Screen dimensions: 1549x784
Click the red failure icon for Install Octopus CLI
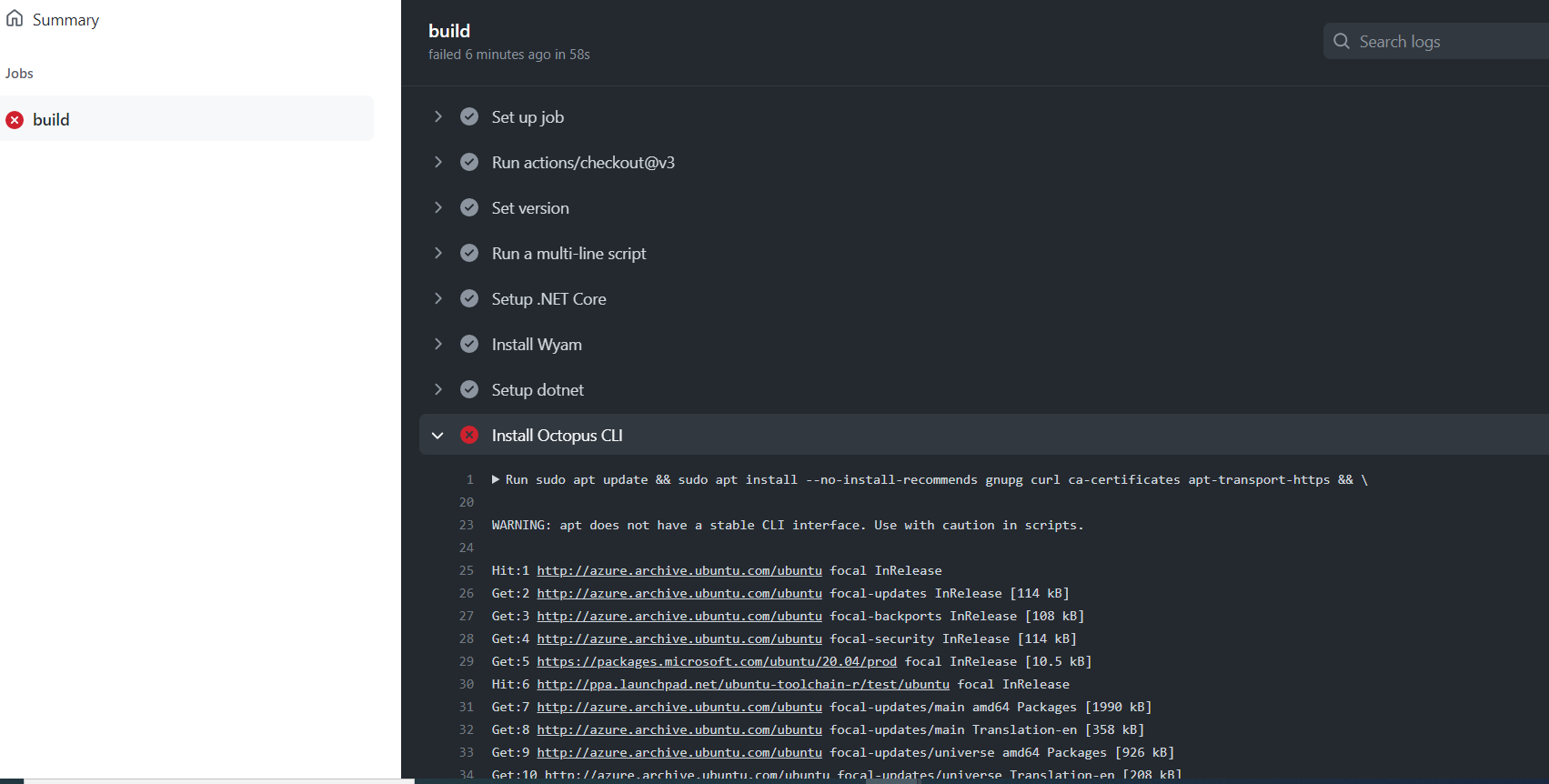click(469, 435)
